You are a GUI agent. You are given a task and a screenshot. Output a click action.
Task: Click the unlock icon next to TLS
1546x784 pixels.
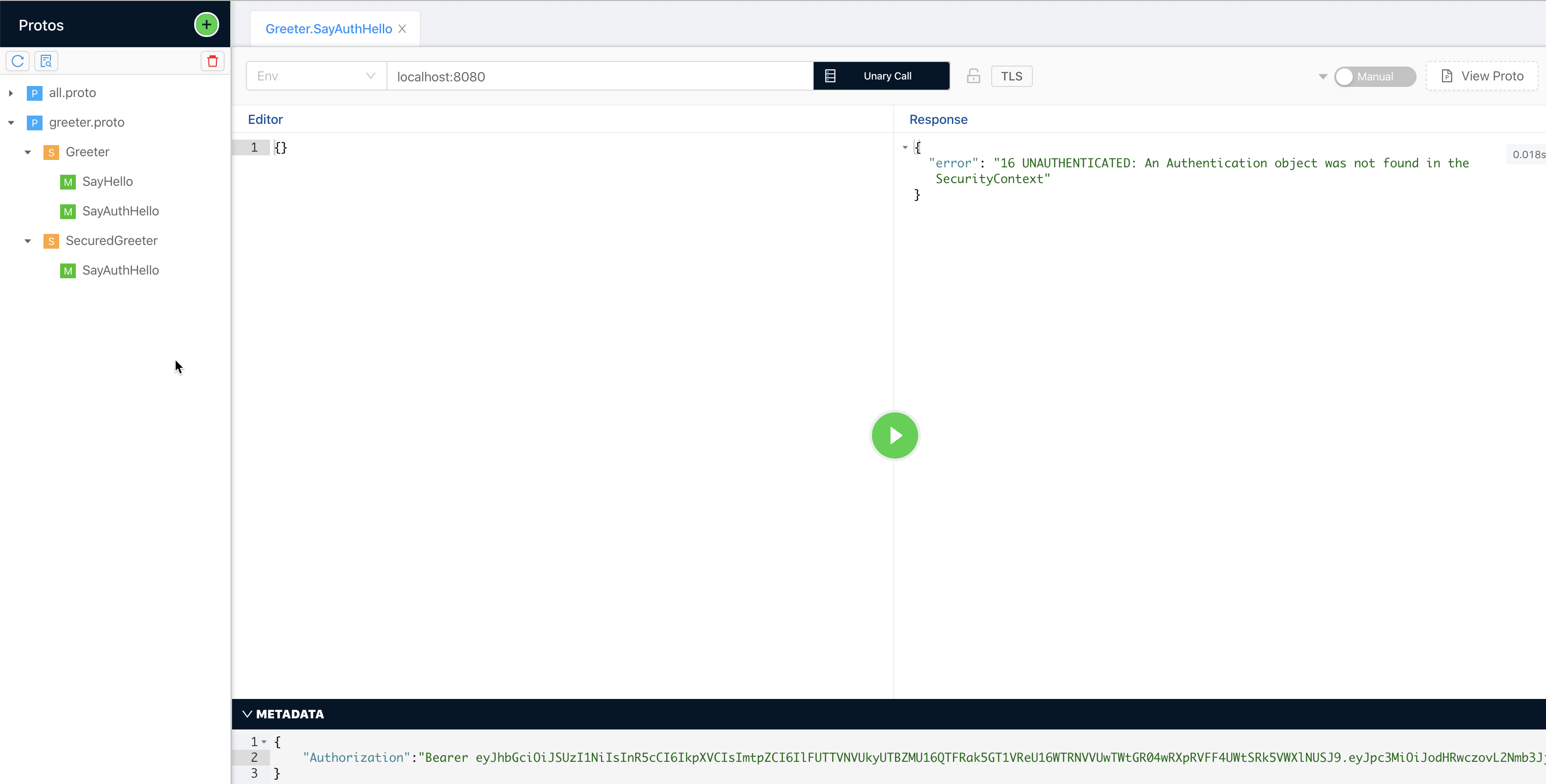point(973,76)
